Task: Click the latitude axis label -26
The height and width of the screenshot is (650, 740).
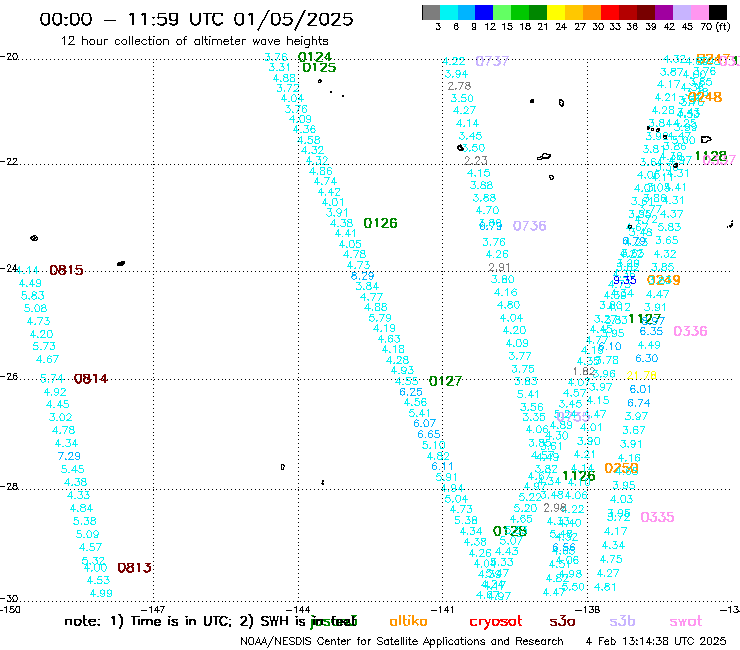Action: point(9,377)
